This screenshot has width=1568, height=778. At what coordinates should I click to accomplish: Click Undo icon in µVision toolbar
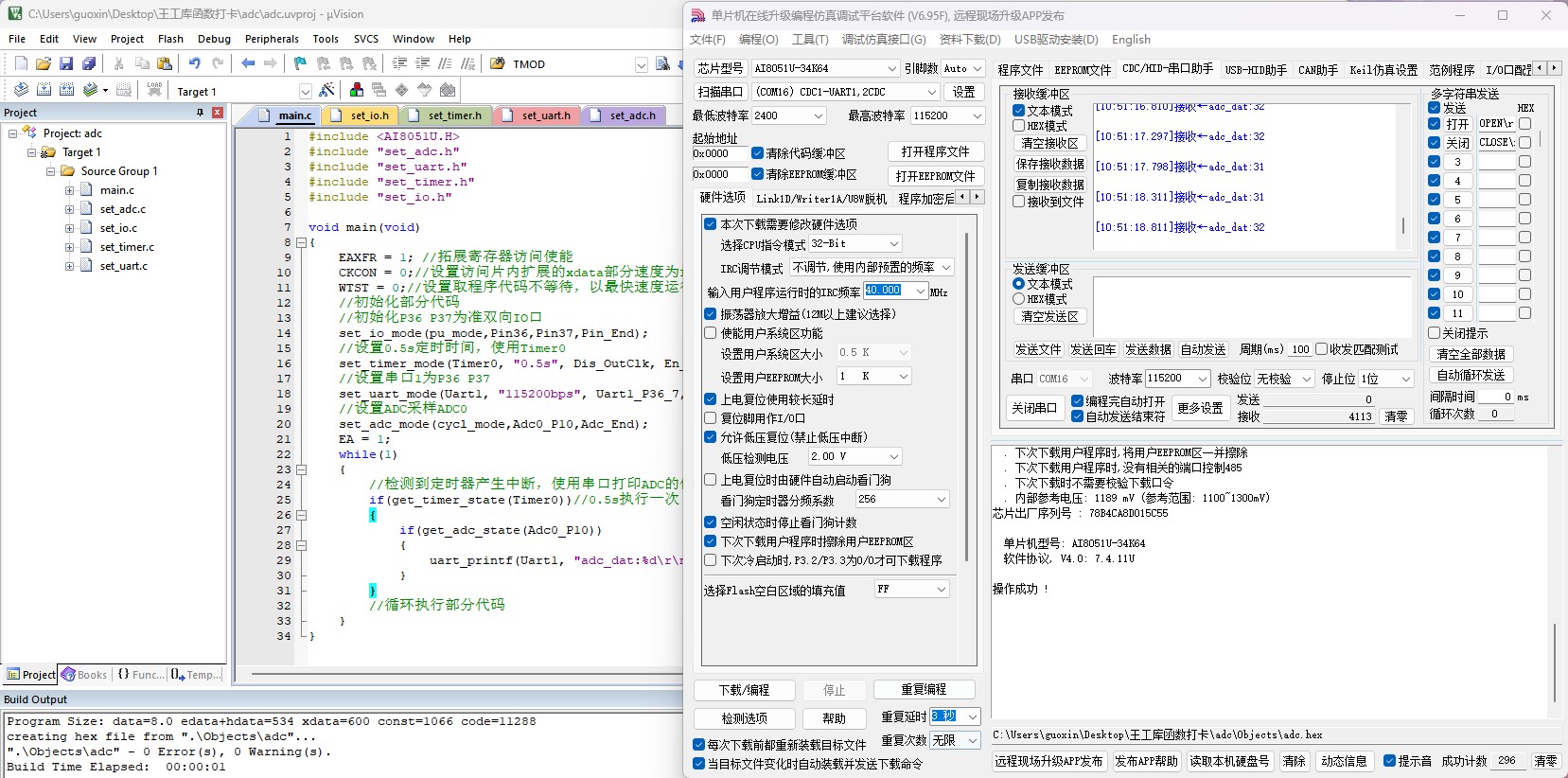(x=195, y=63)
